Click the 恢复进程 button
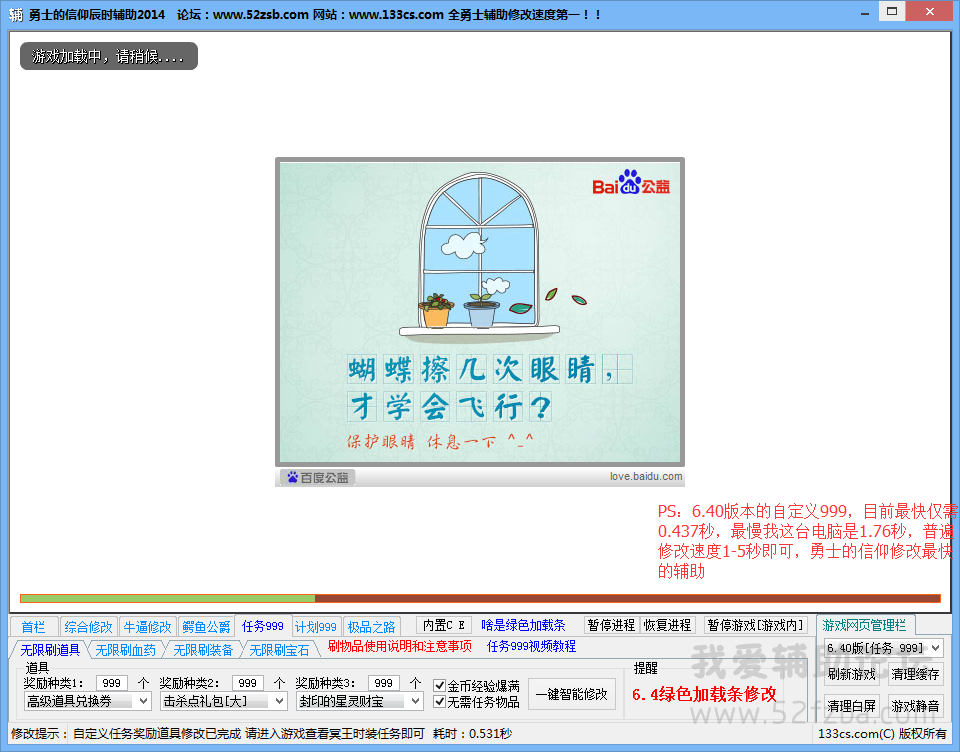The height and width of the screenshot is (752, 960). point(667,625)
